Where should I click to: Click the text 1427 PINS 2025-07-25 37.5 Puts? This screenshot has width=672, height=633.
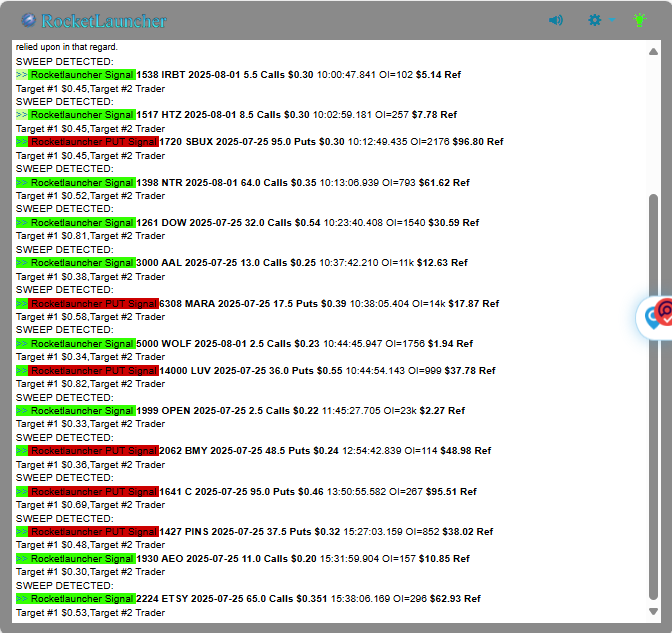tap(235, 532)
